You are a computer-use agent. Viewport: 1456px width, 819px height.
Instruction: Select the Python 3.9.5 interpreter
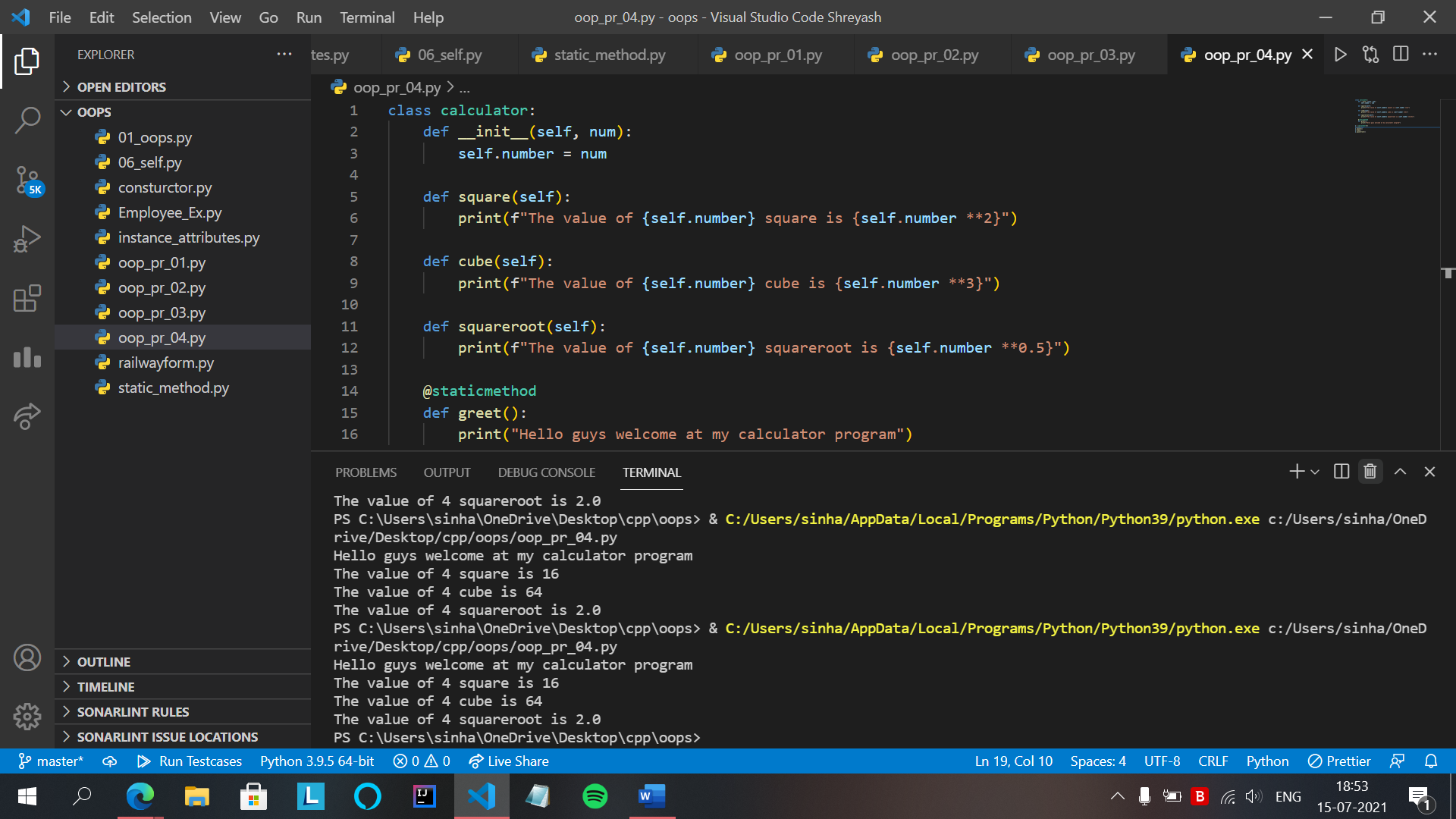coord(317,761)
